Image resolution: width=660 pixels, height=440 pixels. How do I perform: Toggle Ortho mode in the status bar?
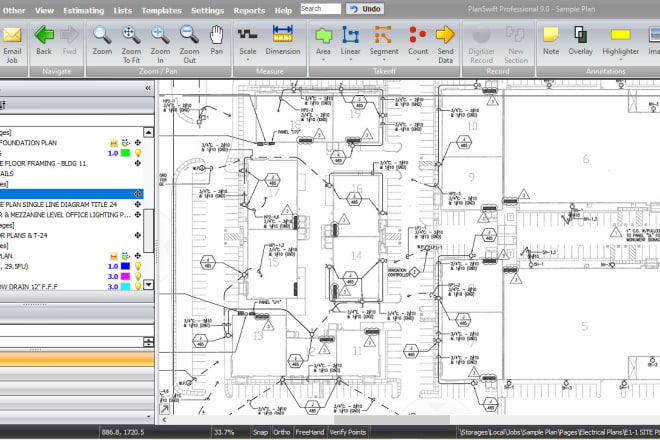click(282, 432)
